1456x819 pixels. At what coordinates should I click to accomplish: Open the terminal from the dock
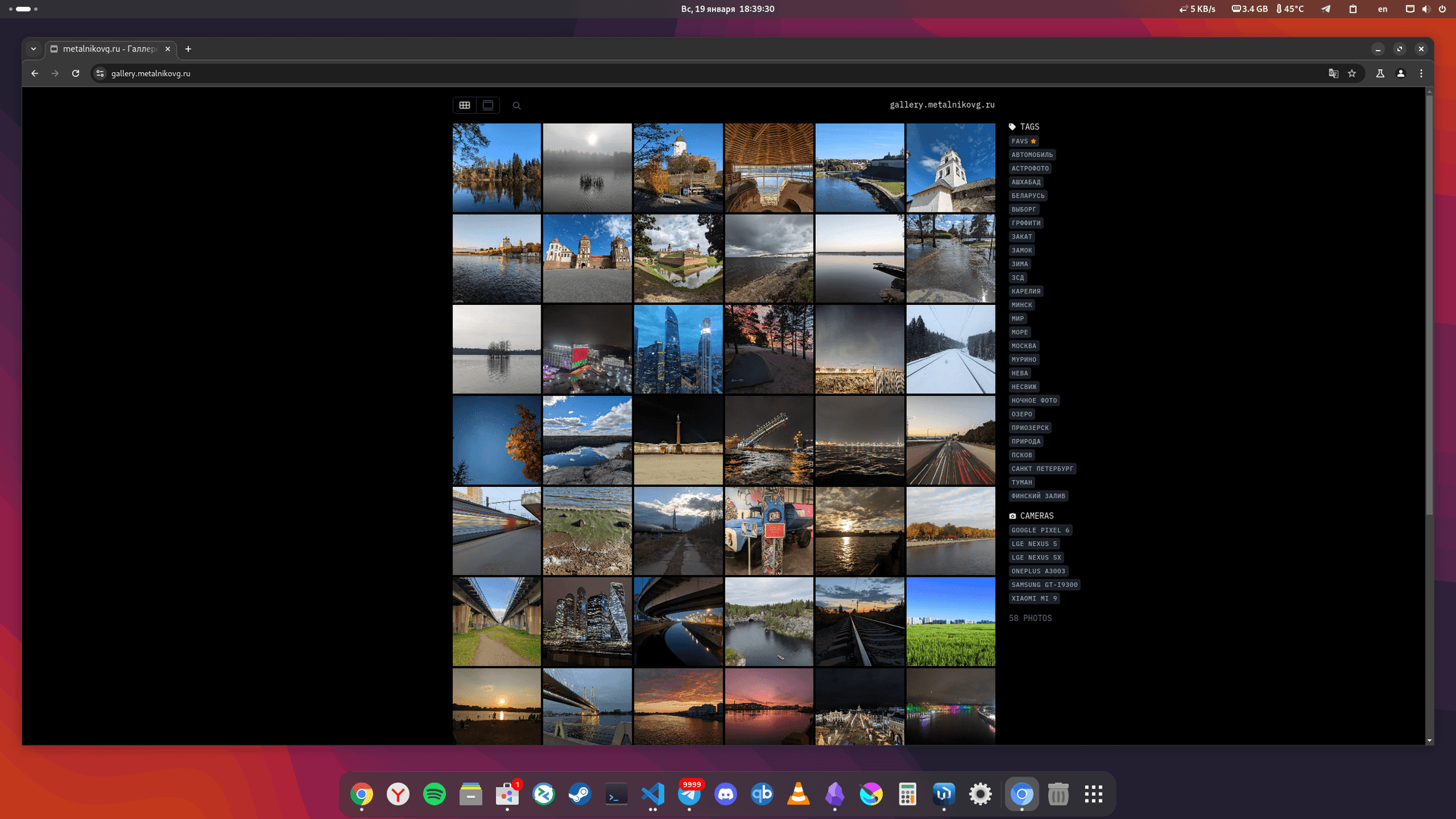[617, 794]
